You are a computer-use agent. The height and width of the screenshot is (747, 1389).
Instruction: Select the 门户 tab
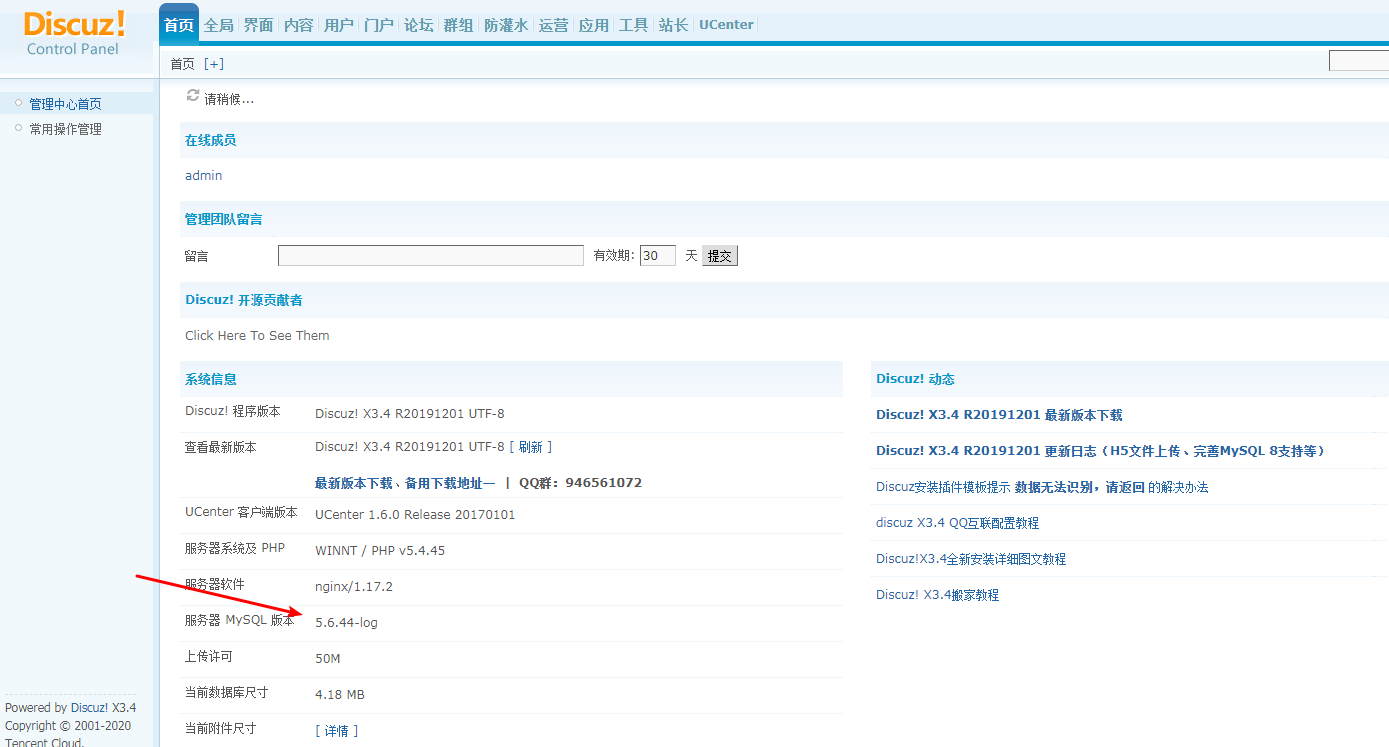tap(379, 25)
